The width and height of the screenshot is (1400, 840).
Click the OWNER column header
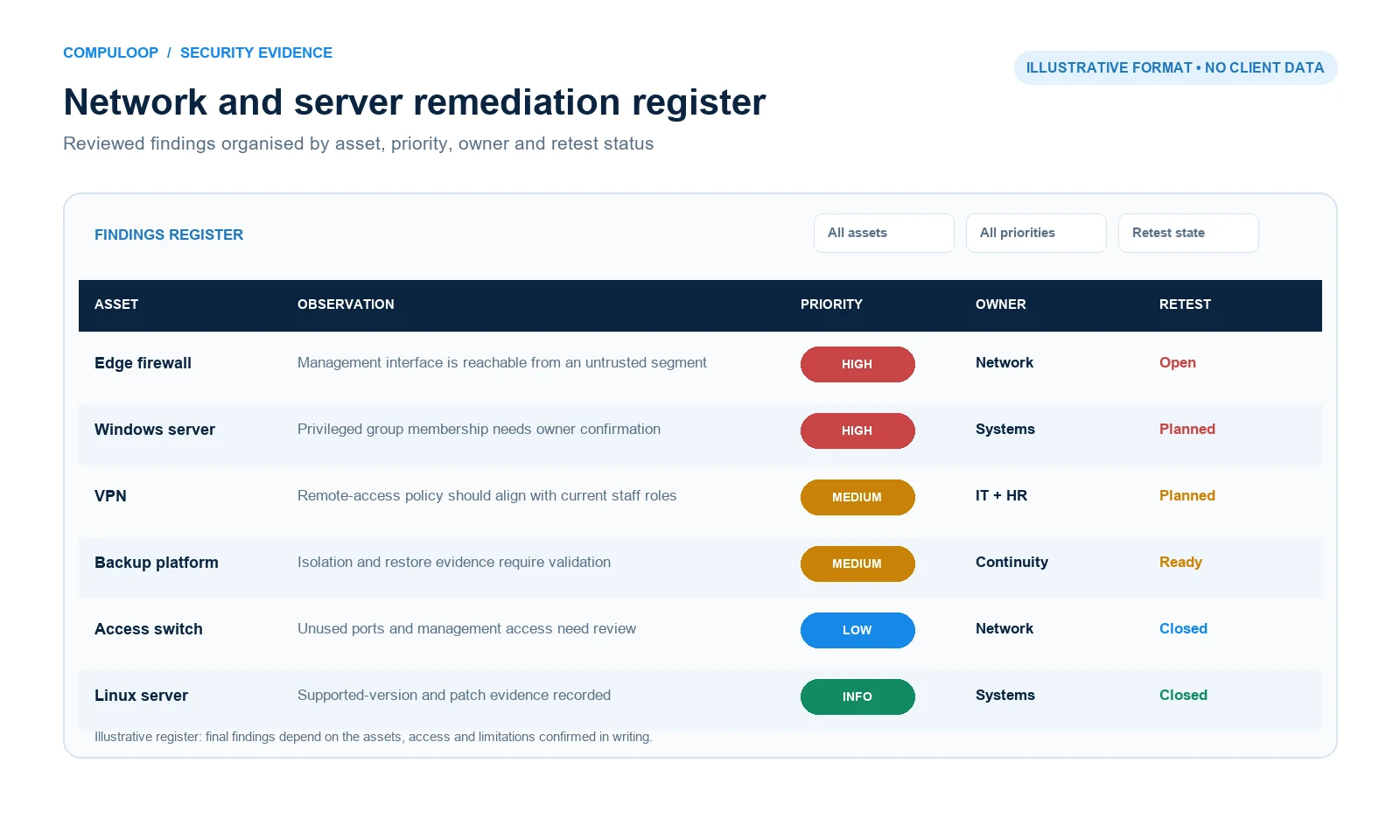click(1001, 304)
